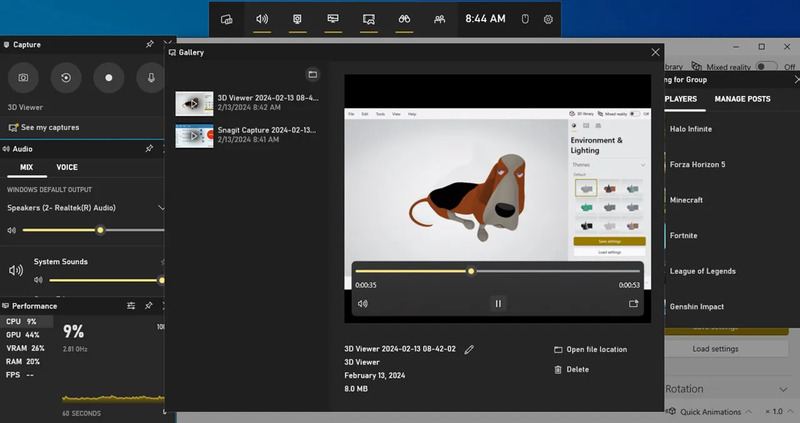
Task: Switch to the VOICE tab in Audio
Action: point(67,168)
